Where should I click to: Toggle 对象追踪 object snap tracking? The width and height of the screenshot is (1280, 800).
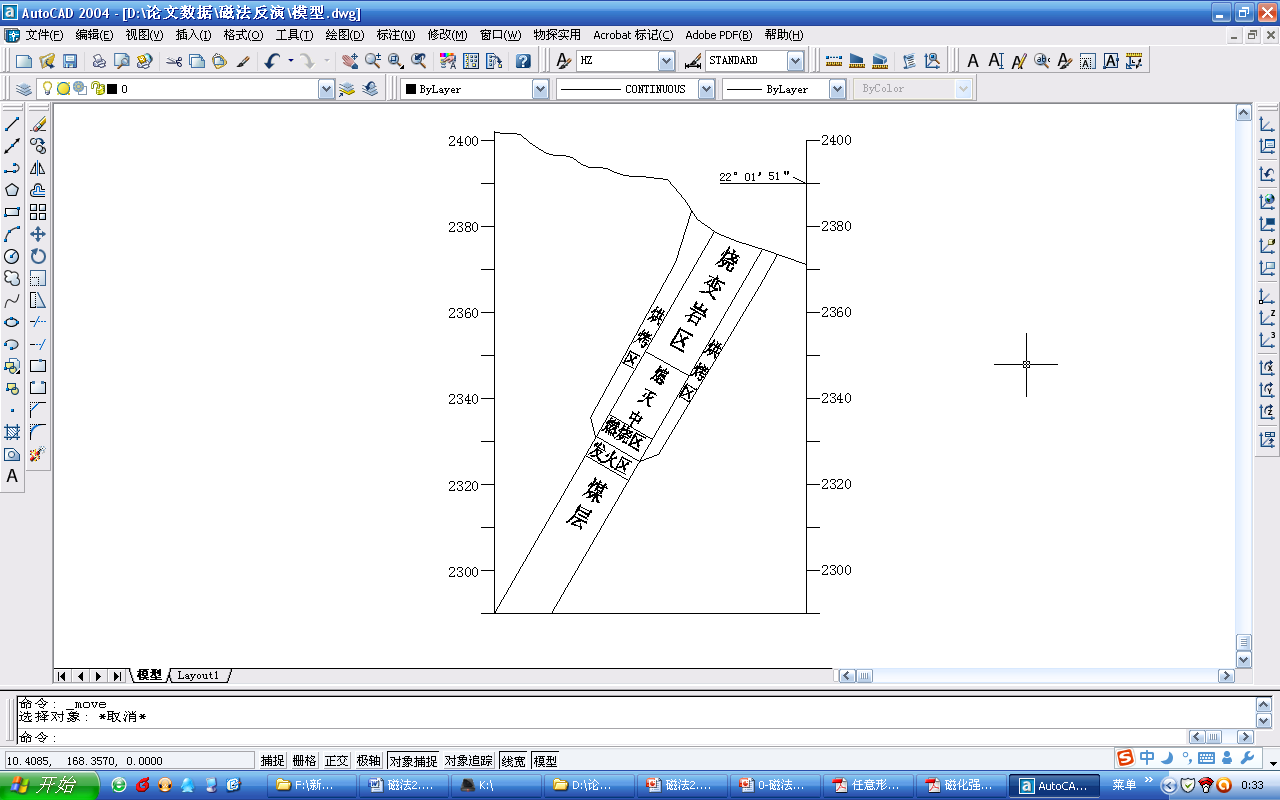point(469,760)
